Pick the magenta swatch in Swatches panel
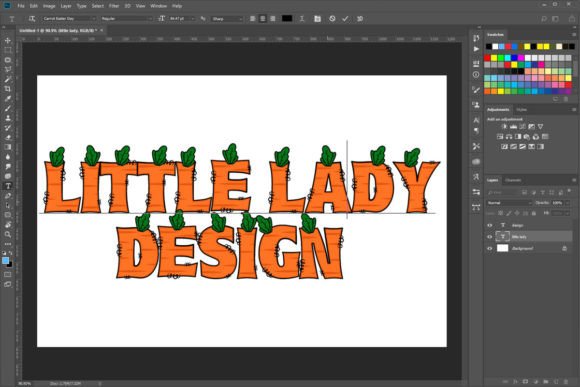The width and height of the screenshot is (580, 387). [521, 58]
